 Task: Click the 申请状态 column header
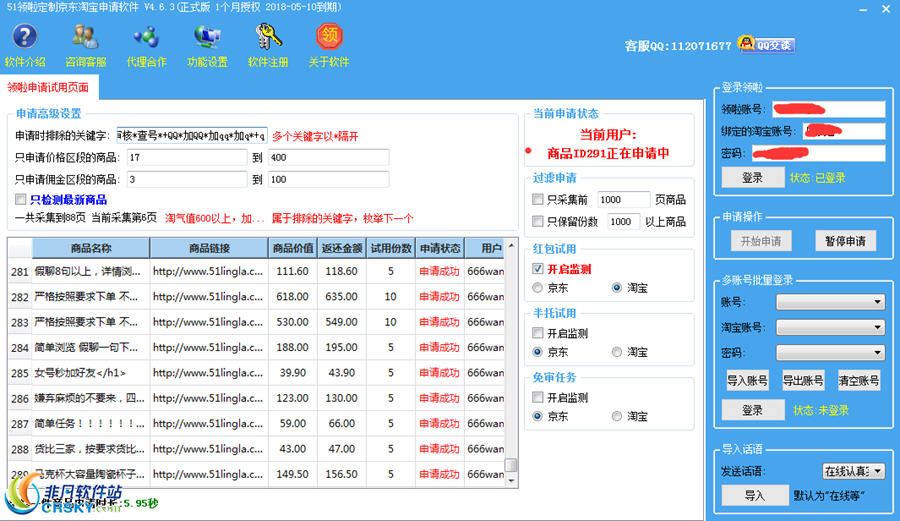[440, 248]
